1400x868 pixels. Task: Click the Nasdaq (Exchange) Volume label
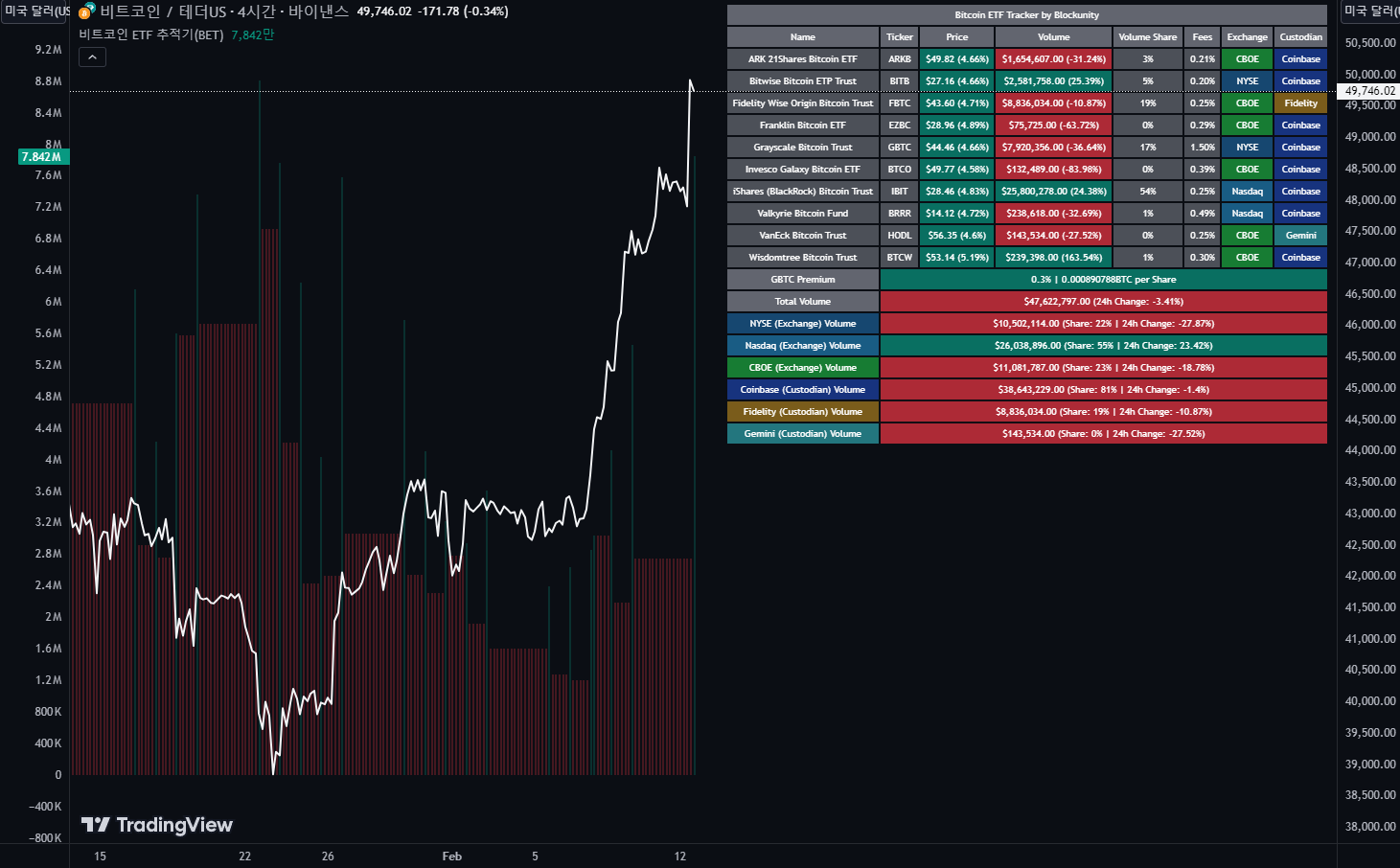point(803,346)
